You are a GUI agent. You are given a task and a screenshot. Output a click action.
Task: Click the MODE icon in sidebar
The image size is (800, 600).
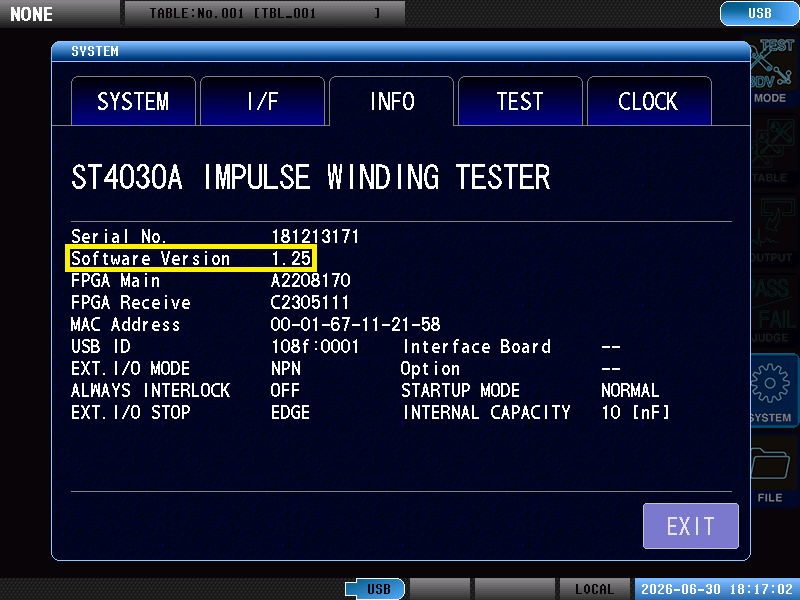[x=771, y=70]
